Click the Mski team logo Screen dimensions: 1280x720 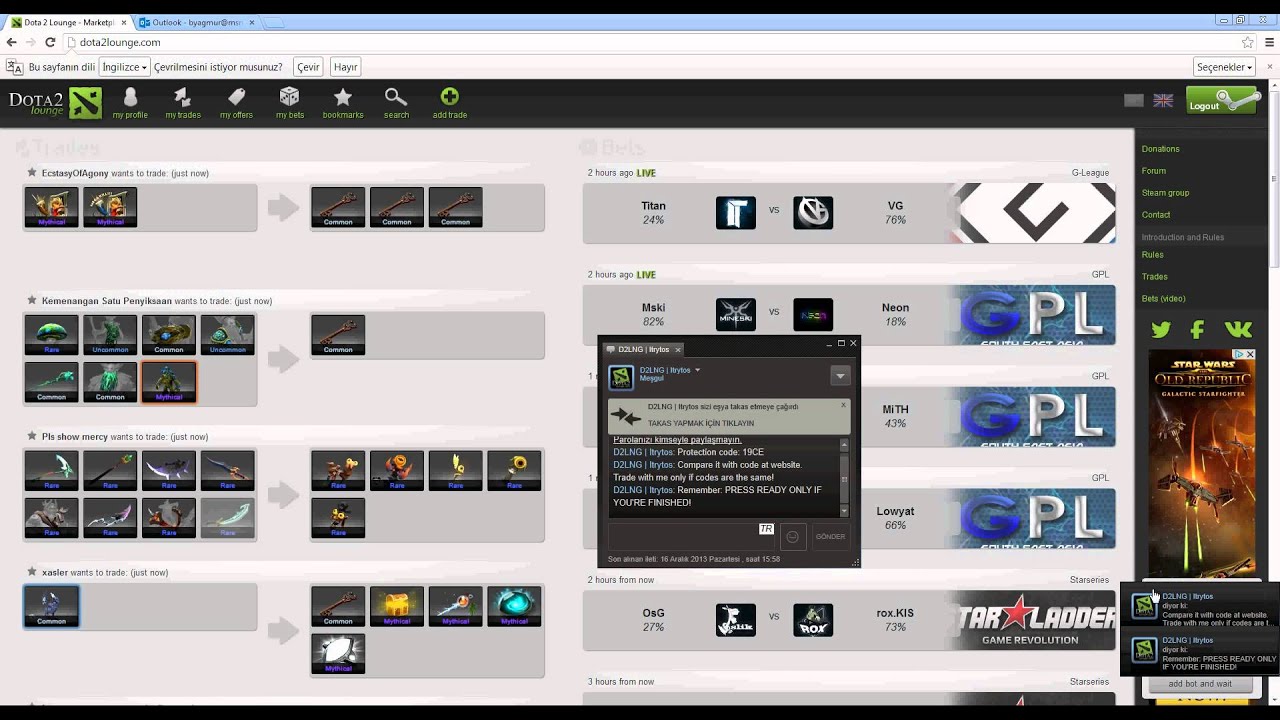click(736, 314)
